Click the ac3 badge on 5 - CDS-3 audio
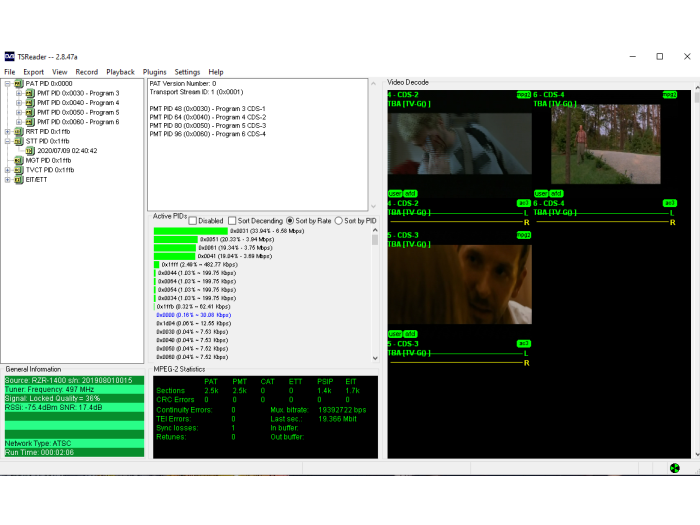This screenshot has width=700, height=525. [x=524, y=344]
